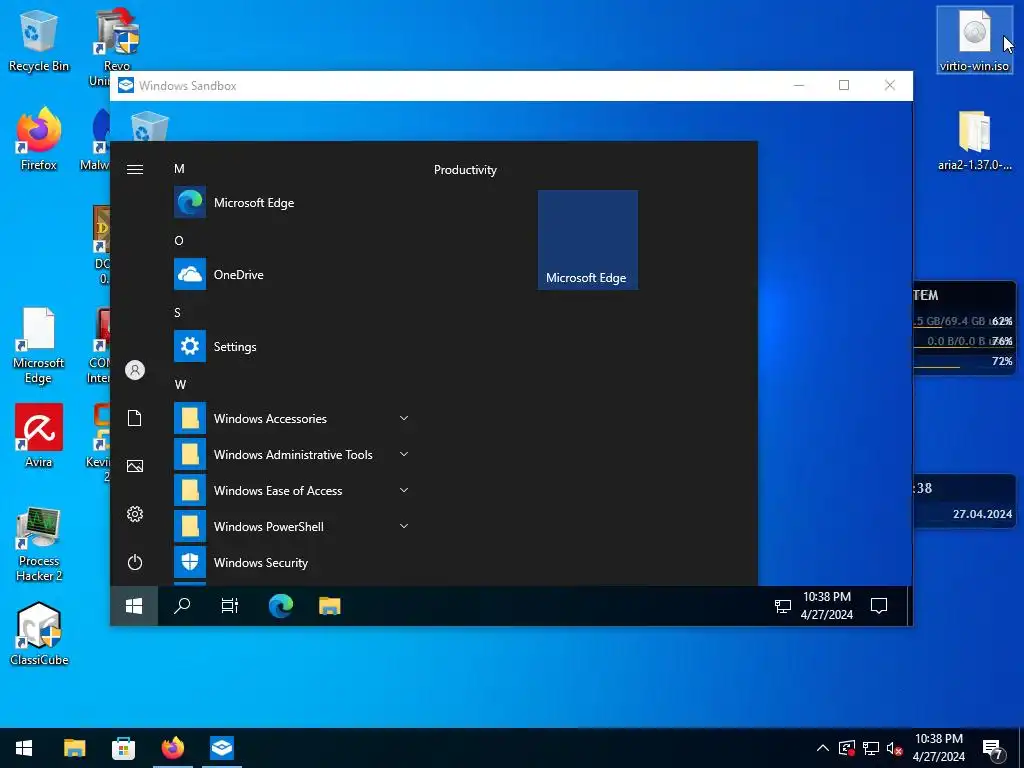Jump to letter W in app list

(180, 385)
